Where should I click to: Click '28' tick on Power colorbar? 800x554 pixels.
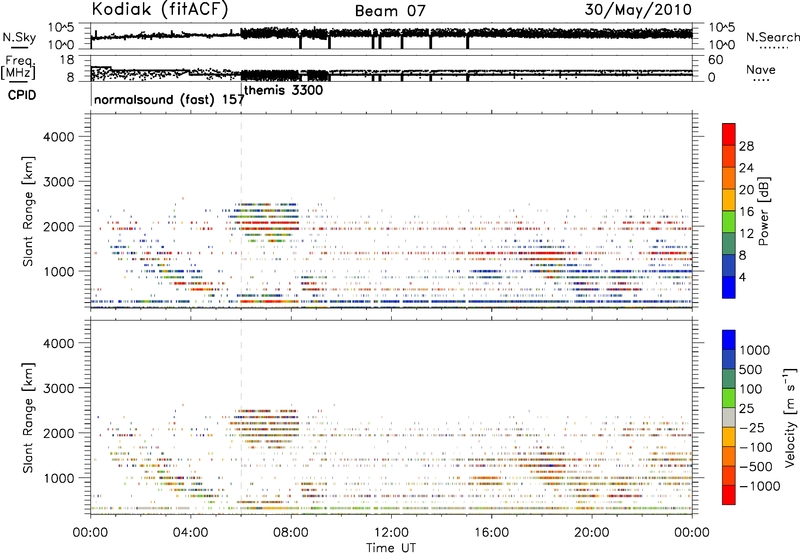click(x=746, y=146)
